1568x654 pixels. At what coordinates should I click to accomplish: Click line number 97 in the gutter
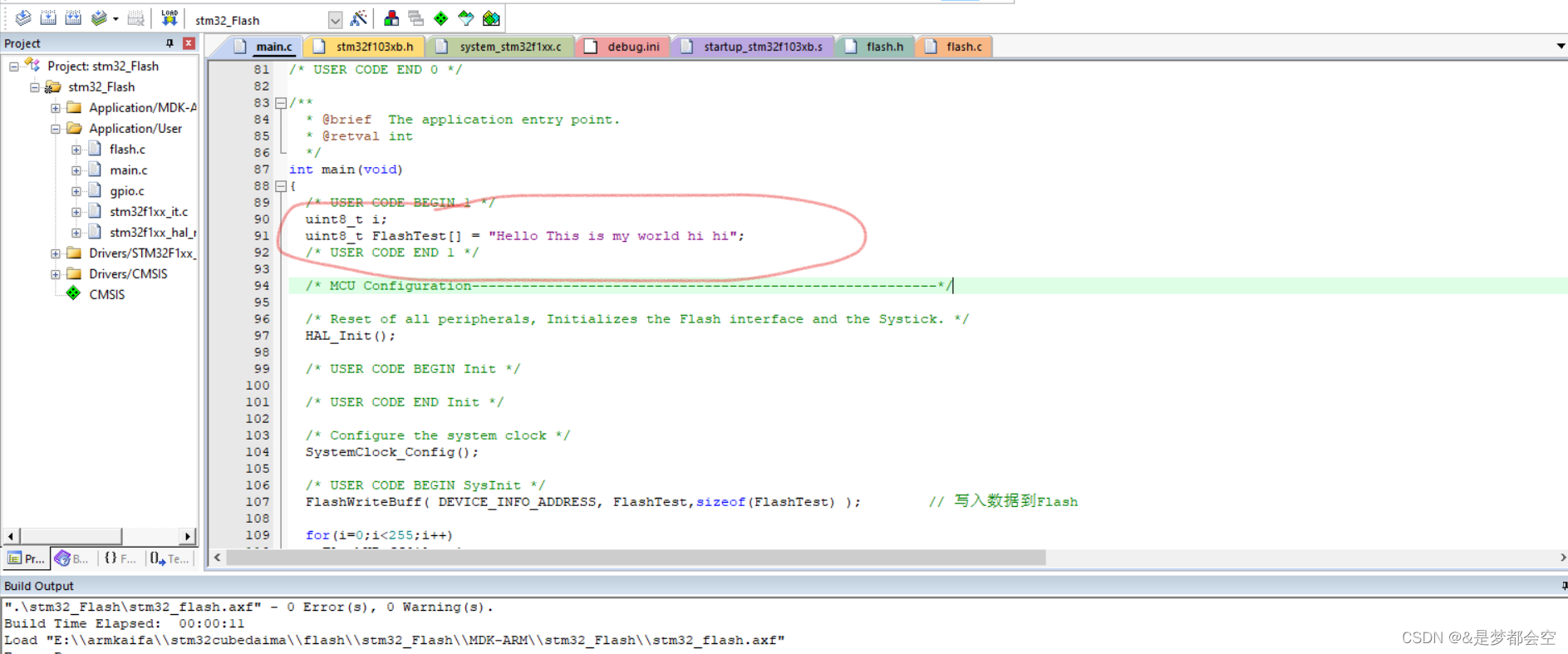pyautogui.click(x=262, y=336)
